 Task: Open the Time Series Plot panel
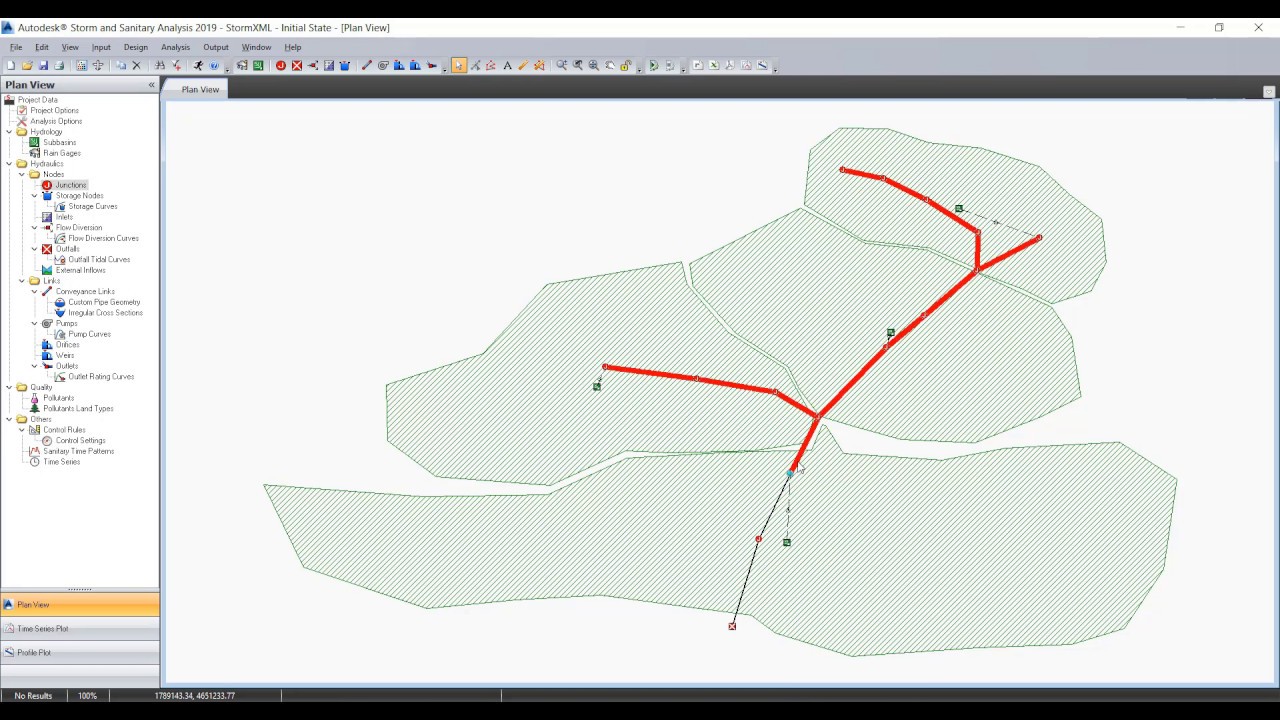[x=80, y=628]
